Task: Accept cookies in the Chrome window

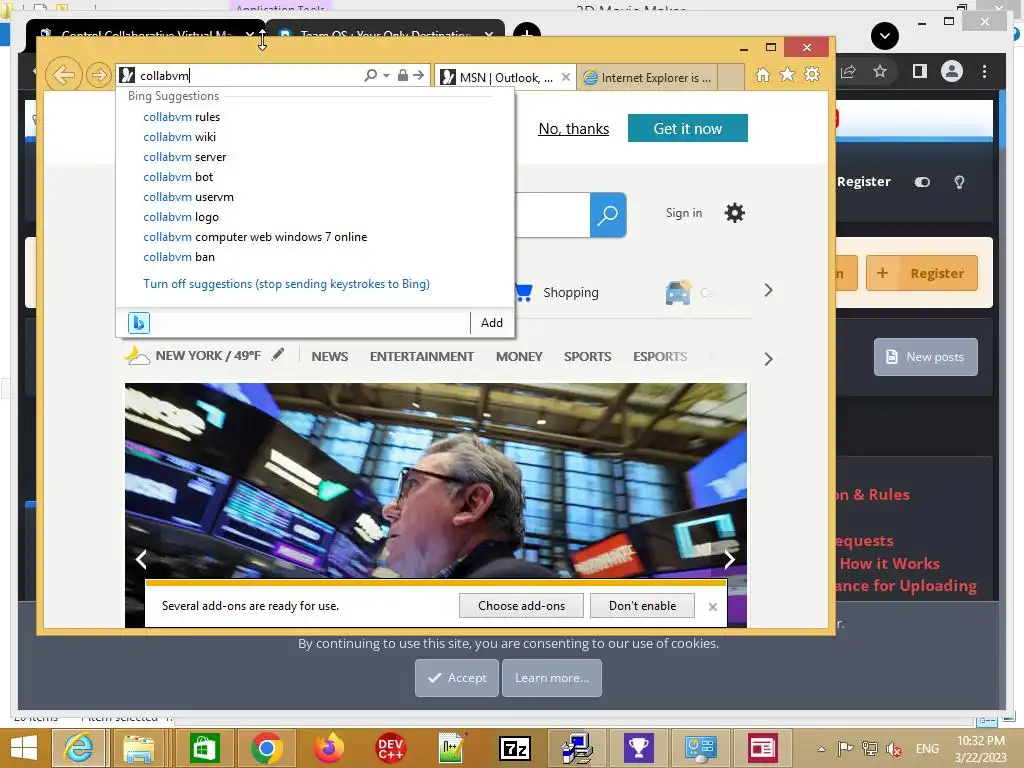Action: (457, 678)
